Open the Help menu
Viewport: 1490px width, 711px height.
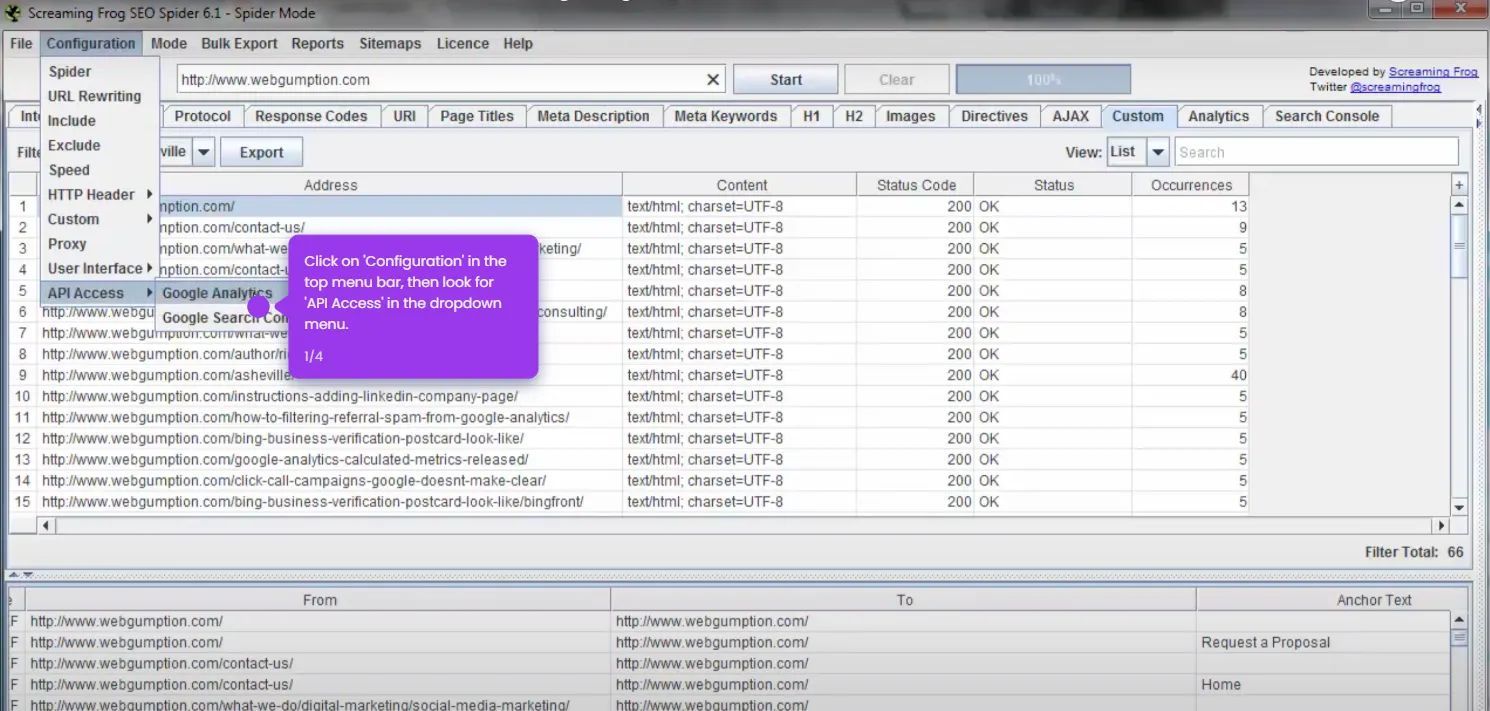[518, 44]
